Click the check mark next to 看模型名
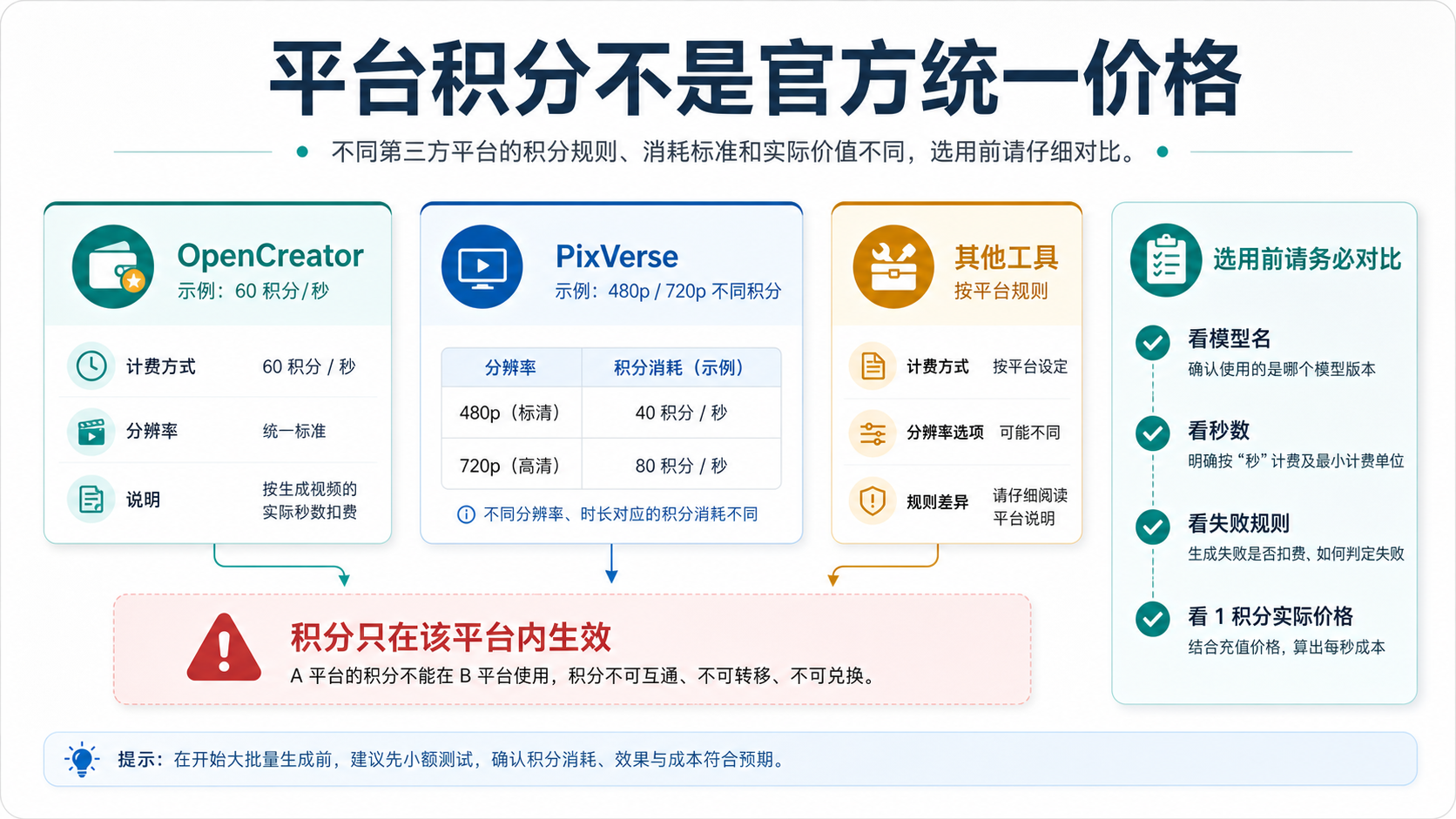 pyautogui.click(x=1153, y=343)
